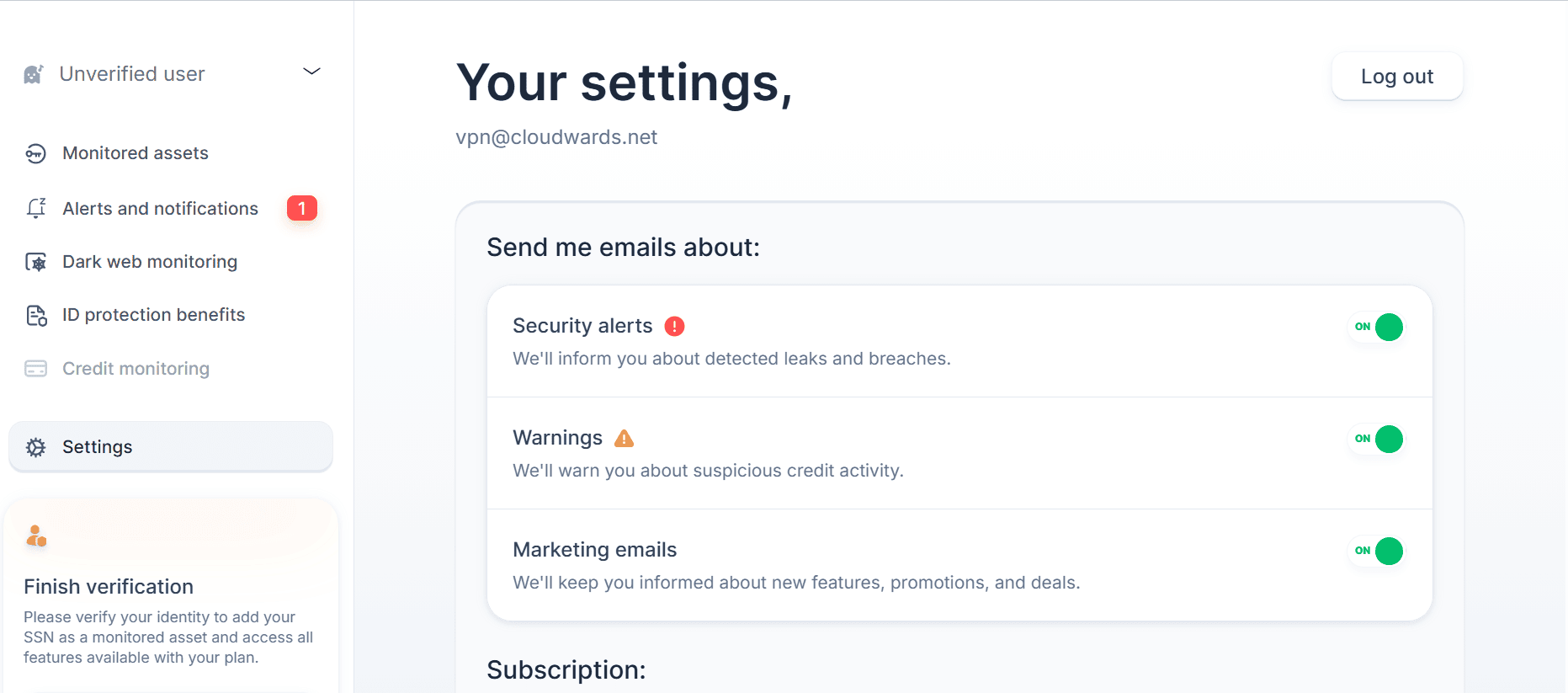
Task: Click the red notification count badge
Action: [302, 208]
